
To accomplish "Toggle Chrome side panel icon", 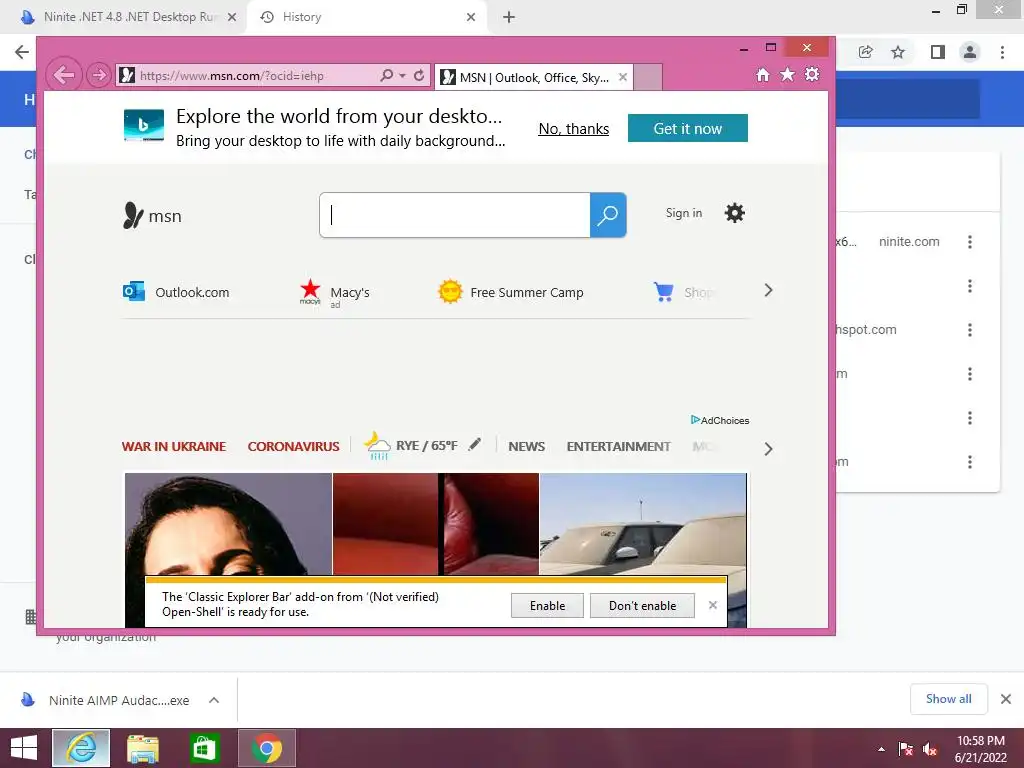I will (x=938, y=52).
